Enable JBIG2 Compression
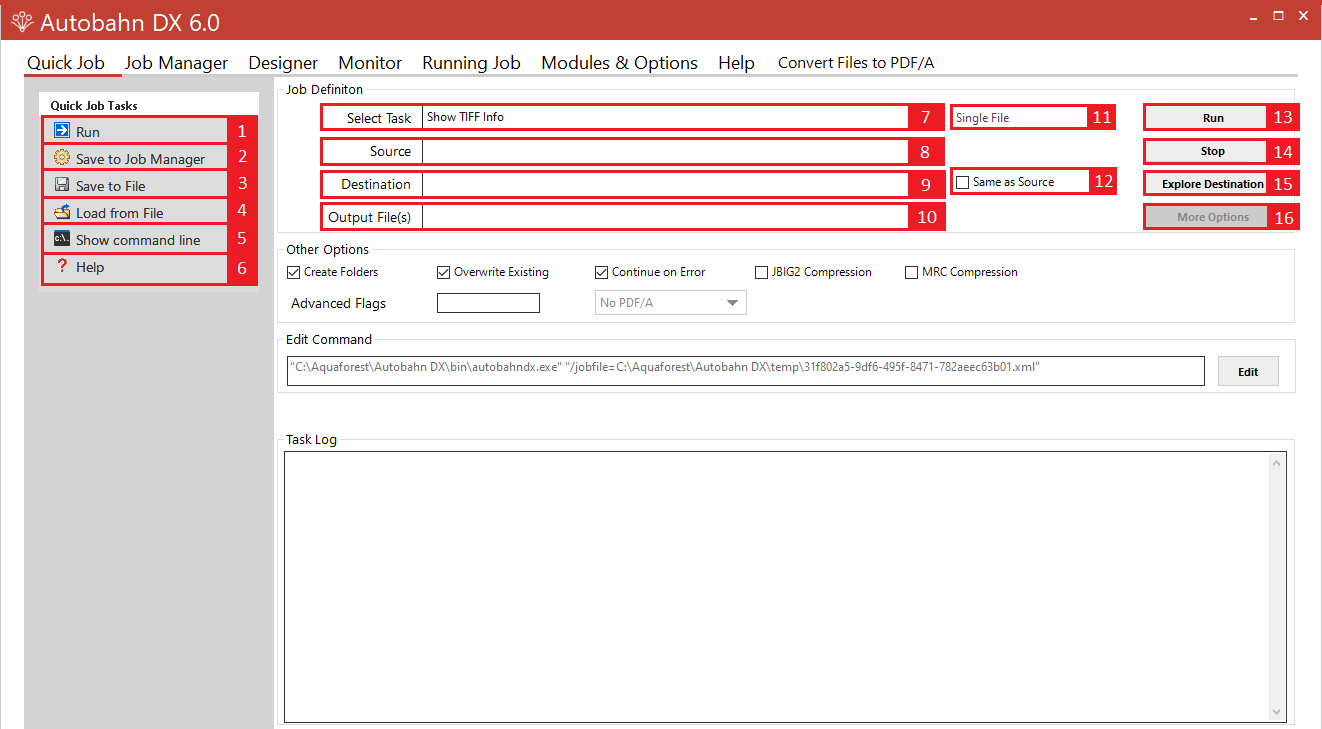The width and height of the screenshot is (1322, 729). click(x=762, y=272)
